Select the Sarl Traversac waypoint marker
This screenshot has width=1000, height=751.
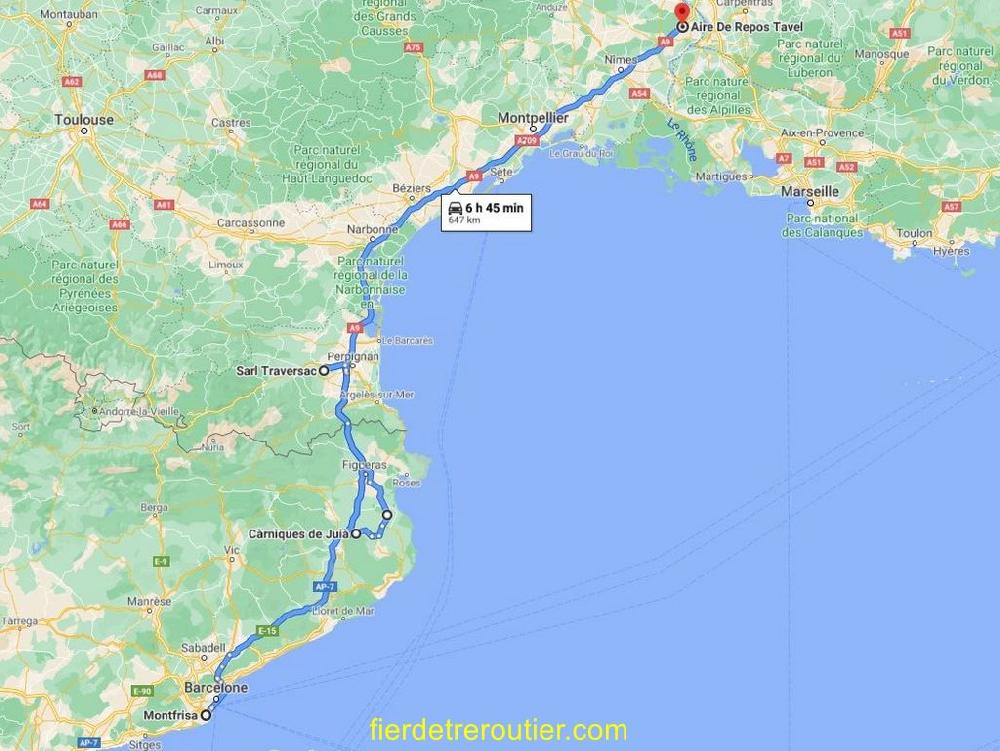(324, 370)
